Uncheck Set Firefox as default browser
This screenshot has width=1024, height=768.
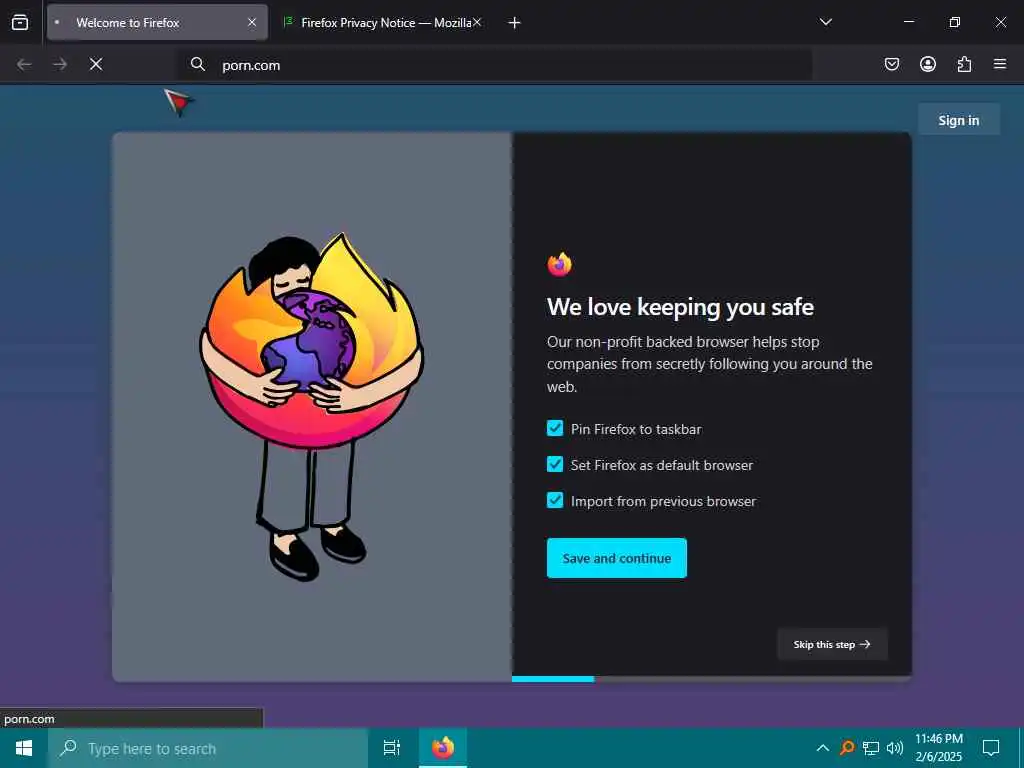555,464
